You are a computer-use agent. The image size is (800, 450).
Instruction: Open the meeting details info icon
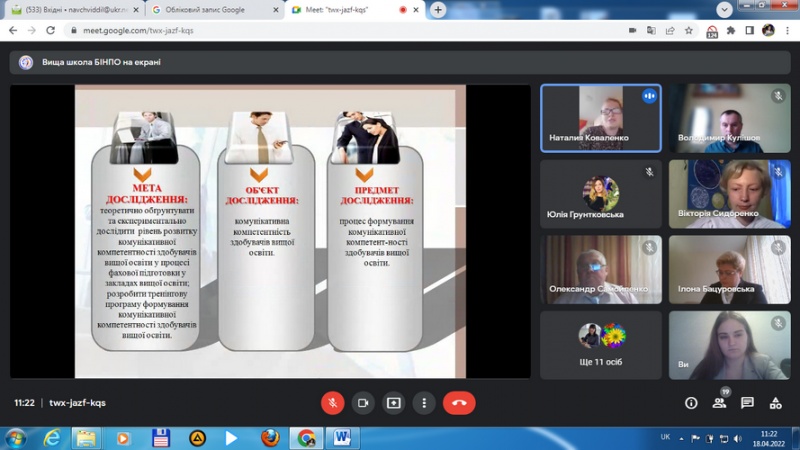point(691,403)
